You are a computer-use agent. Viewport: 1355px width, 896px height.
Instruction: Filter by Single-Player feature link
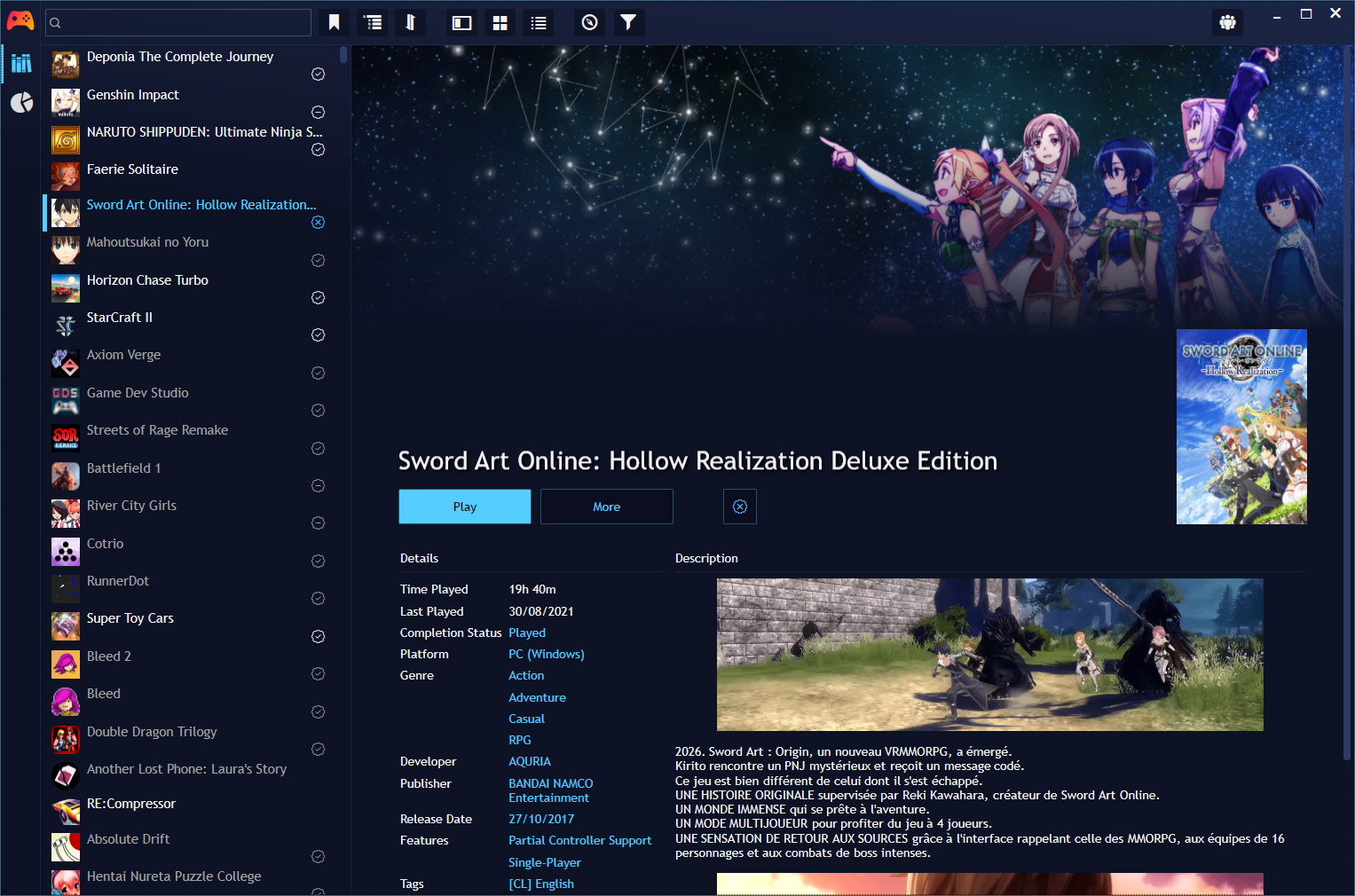(x=545, y=862)
